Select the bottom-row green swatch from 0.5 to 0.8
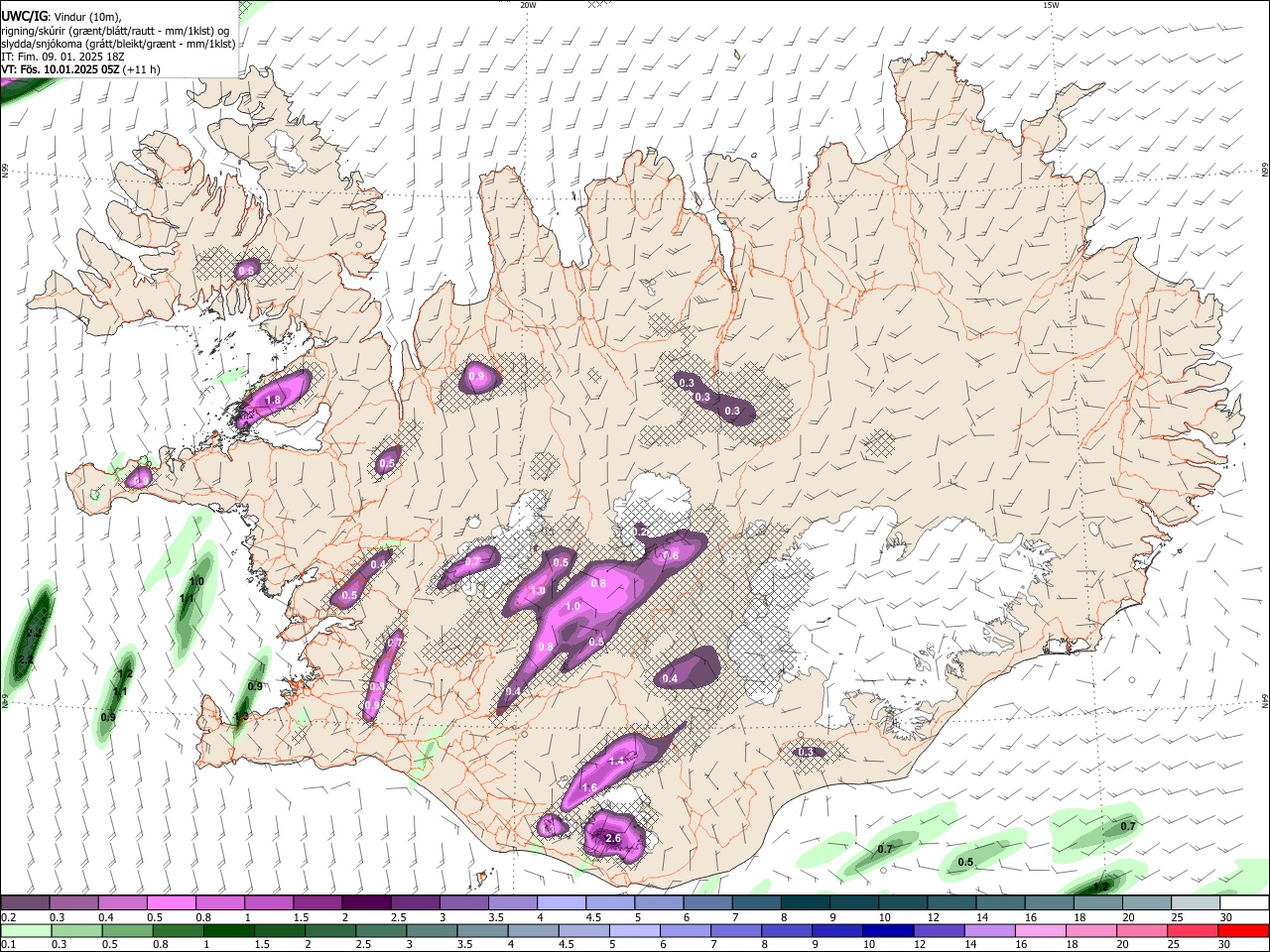This screenshot has width=1270, height=952. tap(127, 931)
